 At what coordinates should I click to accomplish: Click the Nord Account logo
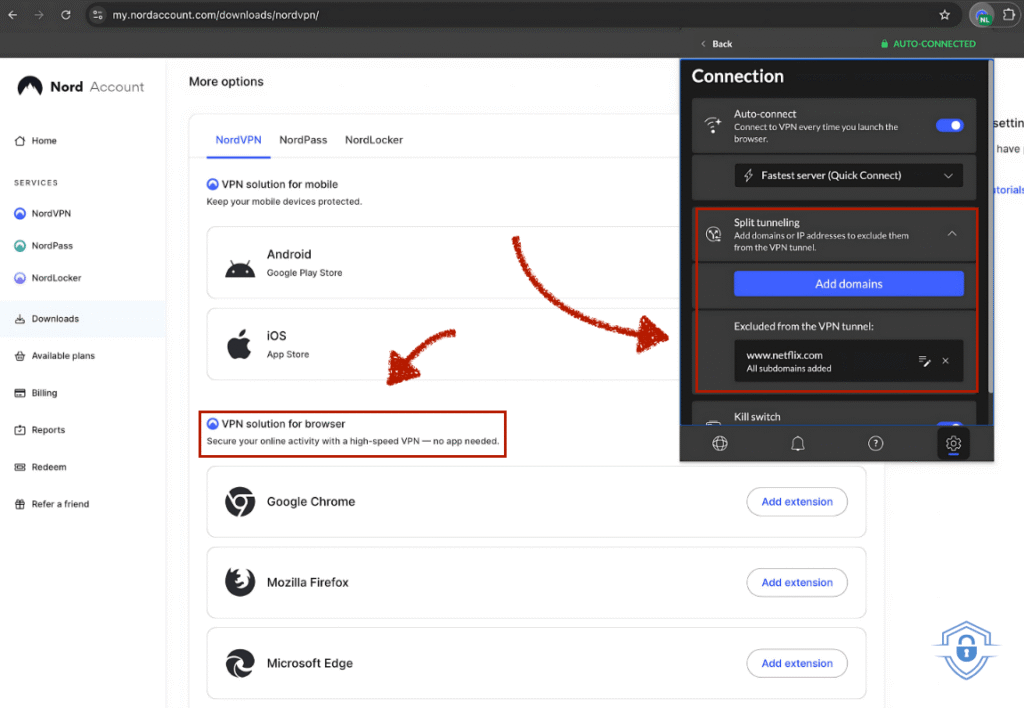coord(80,86)
